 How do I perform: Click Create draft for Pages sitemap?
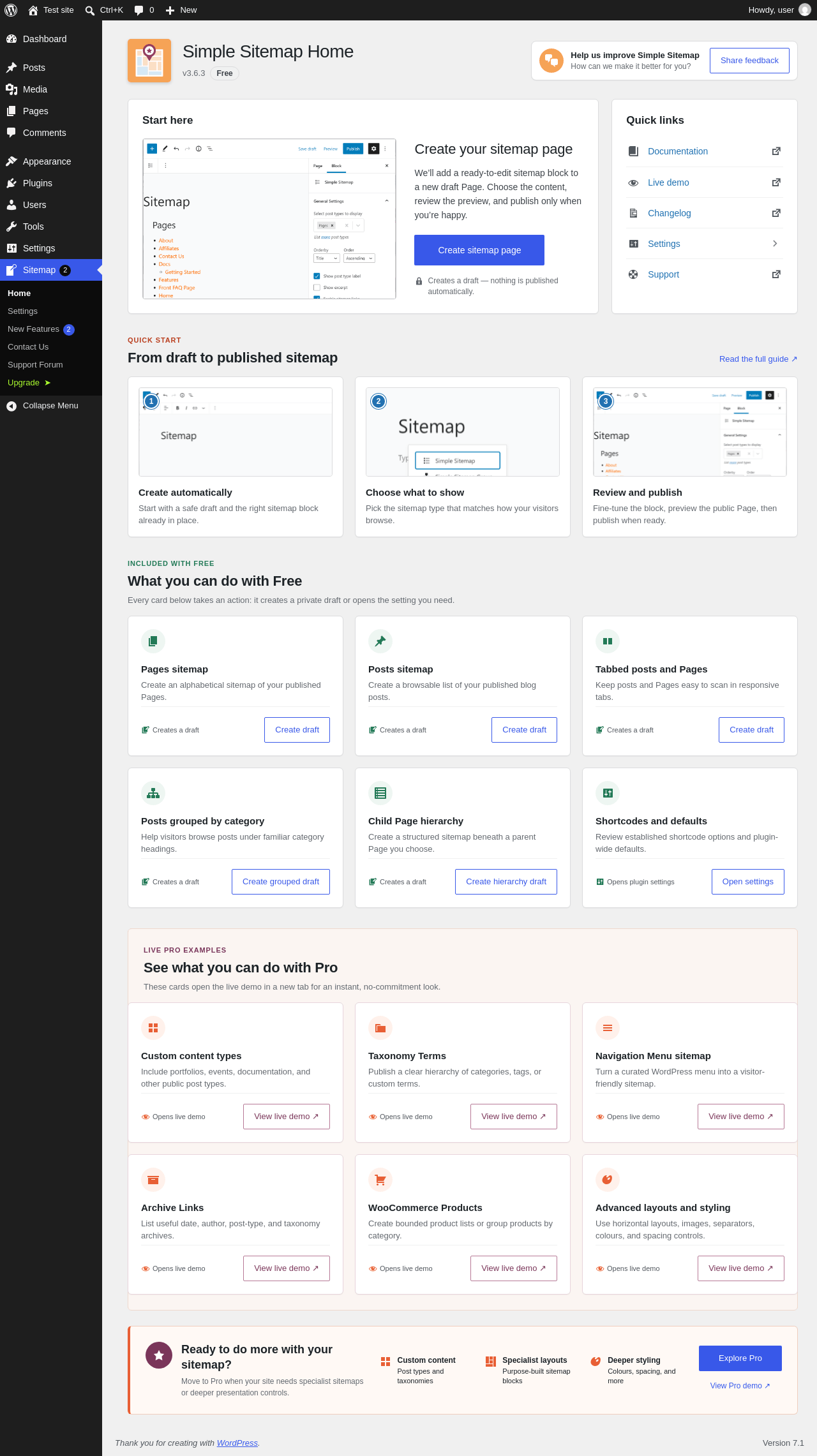[297, 730]
